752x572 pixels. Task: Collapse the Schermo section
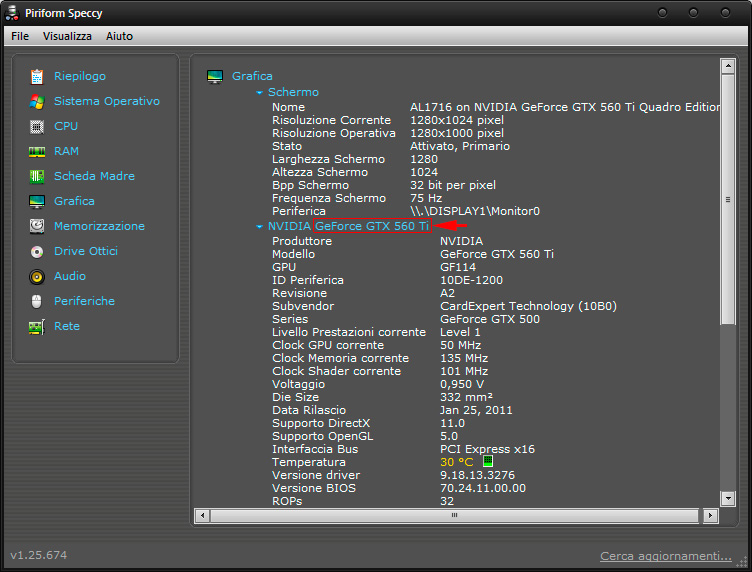pyautogui.click(x=260, y=92)
